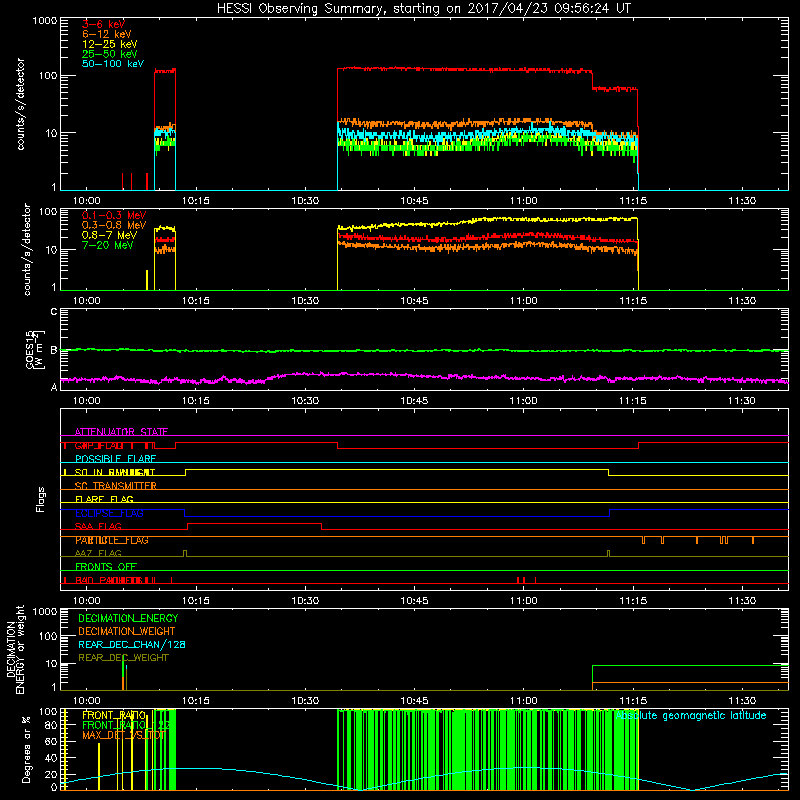This screenshot has width=800, height=800.
Task: Select the ECLIPSE_FLAG label
Action: (109, 513)
